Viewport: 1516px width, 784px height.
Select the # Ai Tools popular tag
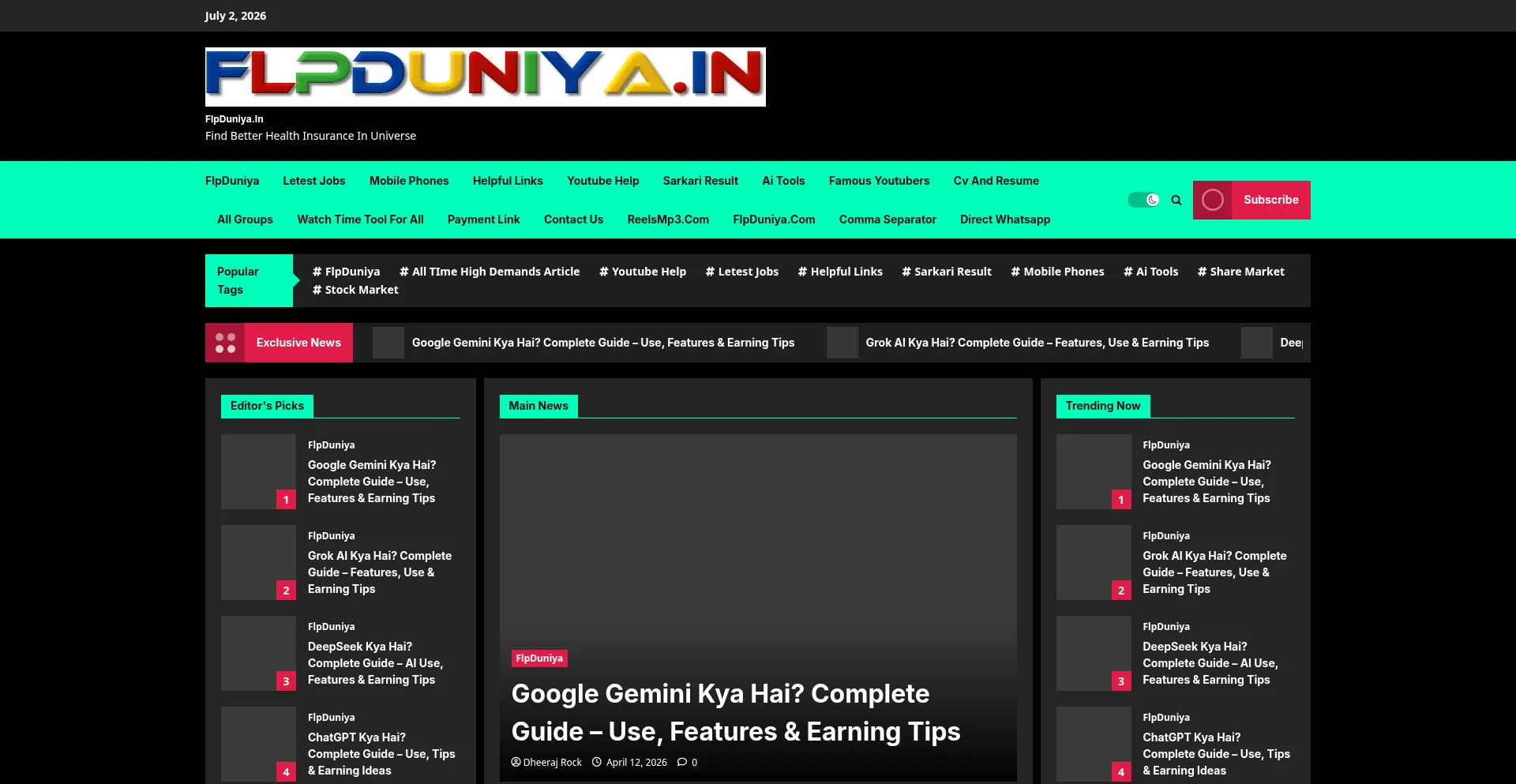(1151, 272)
